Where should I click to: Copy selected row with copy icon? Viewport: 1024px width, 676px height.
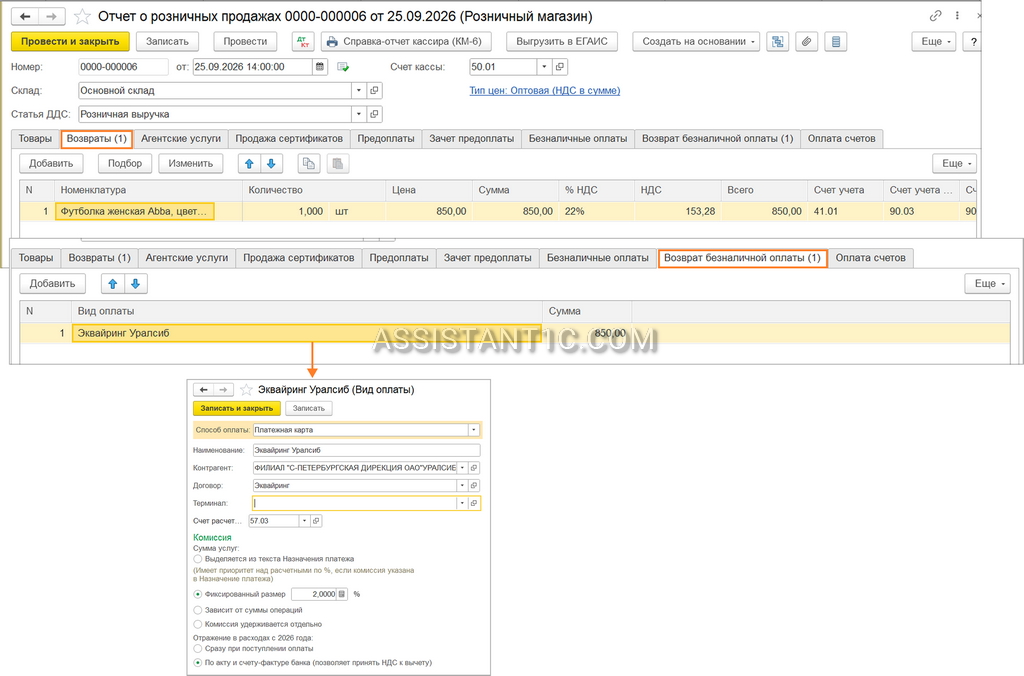(x=309, y=163)
